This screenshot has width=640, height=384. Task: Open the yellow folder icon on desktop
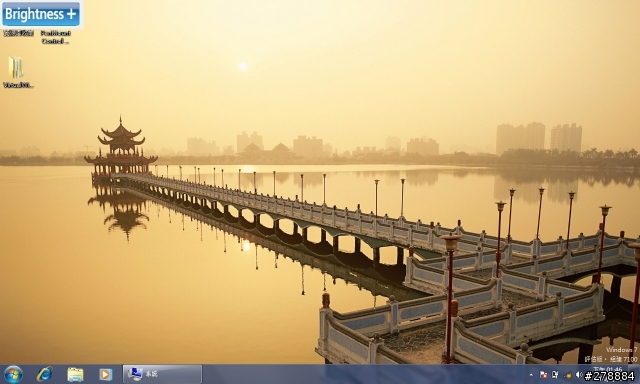(16, 67)
